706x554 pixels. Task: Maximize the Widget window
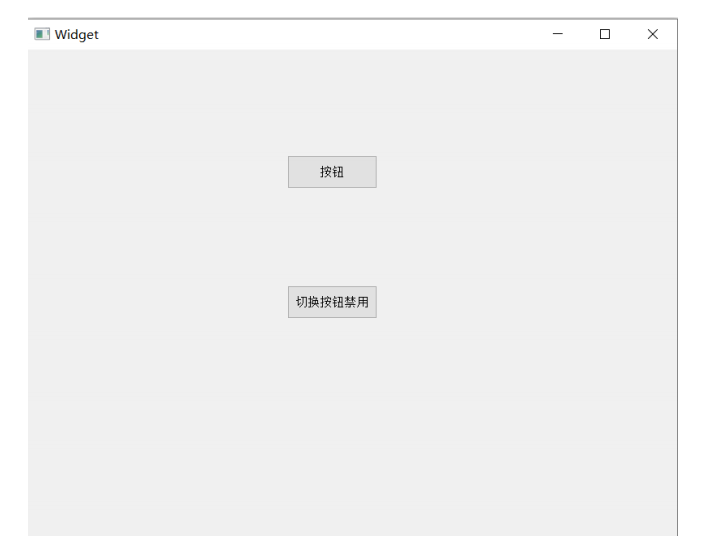[x=605, y=34]
